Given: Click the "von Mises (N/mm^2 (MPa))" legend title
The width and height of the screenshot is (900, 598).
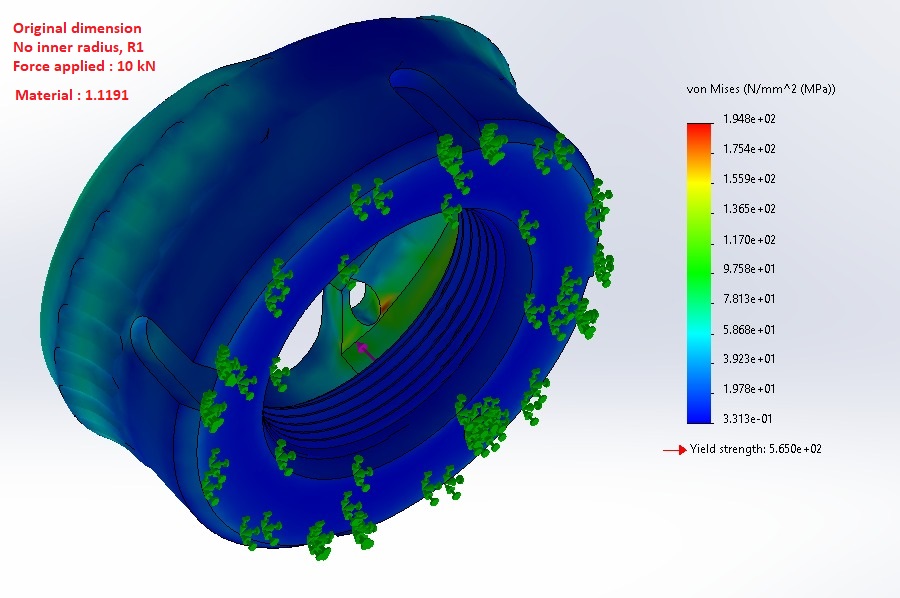Looking at the screenshot, I should tap(761, 89).
